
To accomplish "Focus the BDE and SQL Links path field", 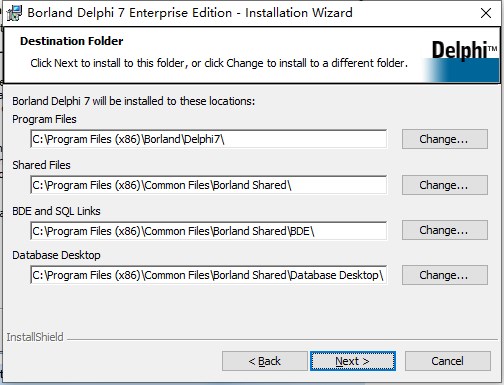I will click(x=209, y=231).
